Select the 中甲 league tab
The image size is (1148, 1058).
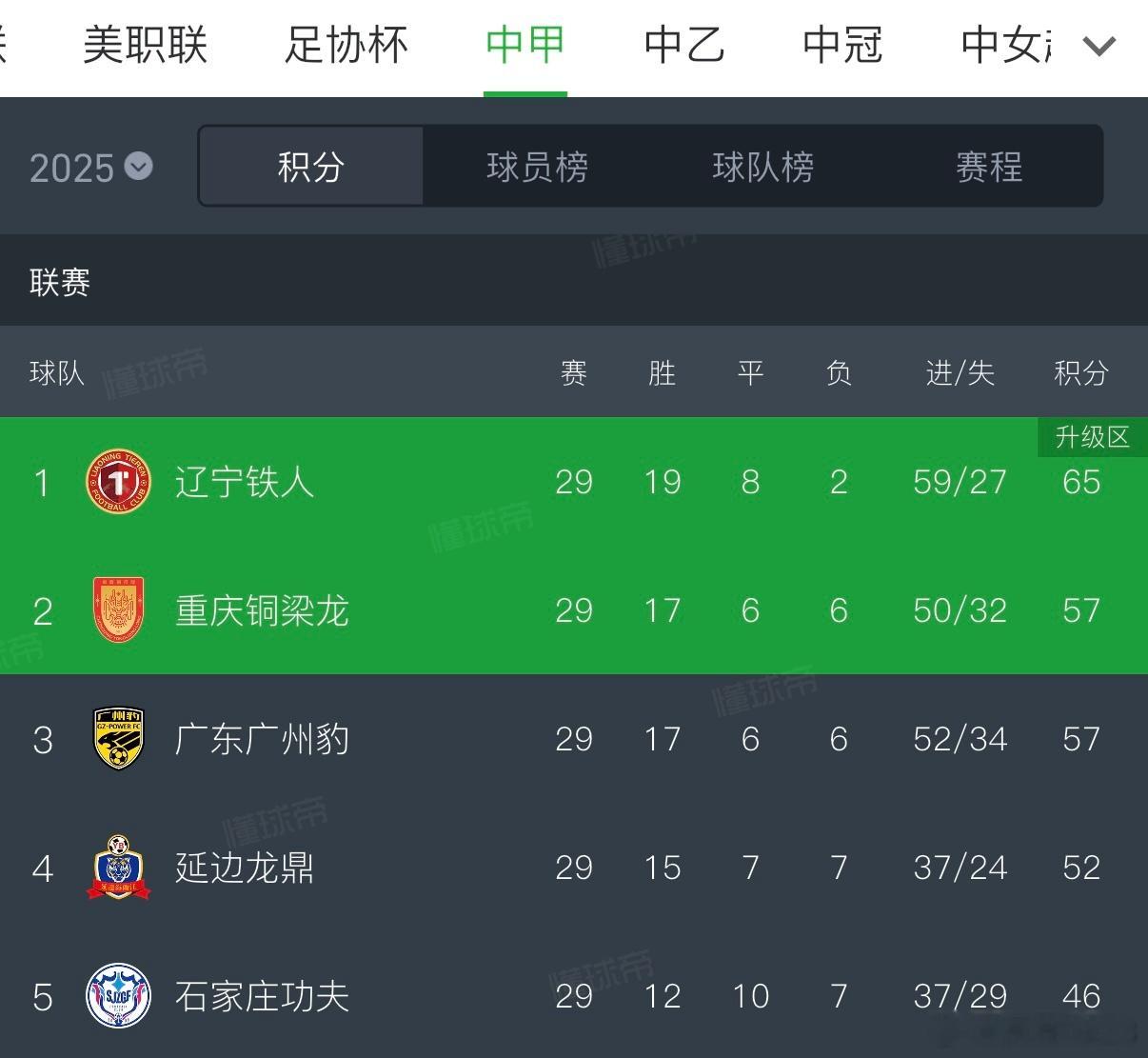coord(525,45)
